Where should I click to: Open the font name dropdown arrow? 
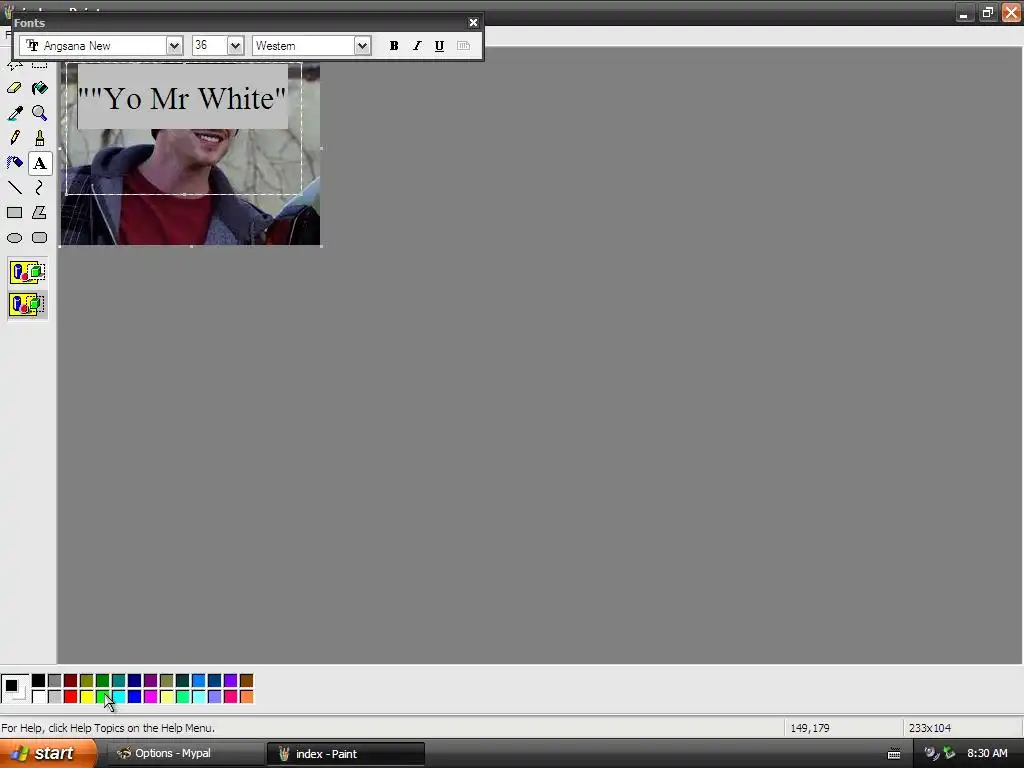[174, 46]
